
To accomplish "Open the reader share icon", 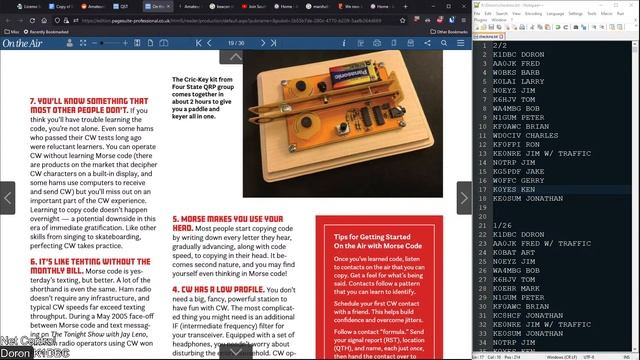I will tap(427, 43).
